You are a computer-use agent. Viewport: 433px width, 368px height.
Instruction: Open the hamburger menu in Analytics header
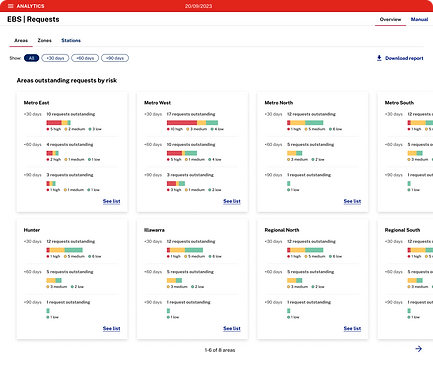[x=11, y=6]
